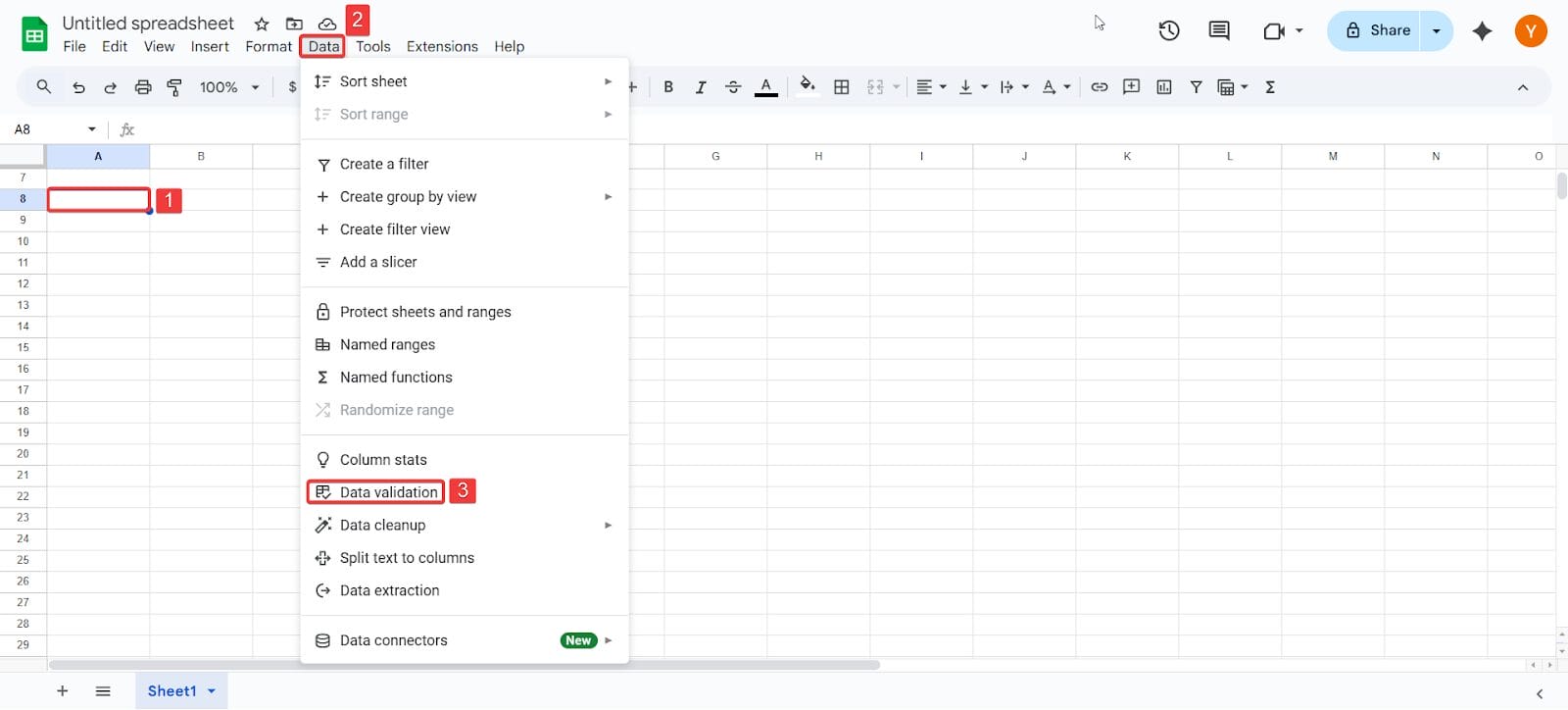Open text rotation dropdown

click(1055, 87)
